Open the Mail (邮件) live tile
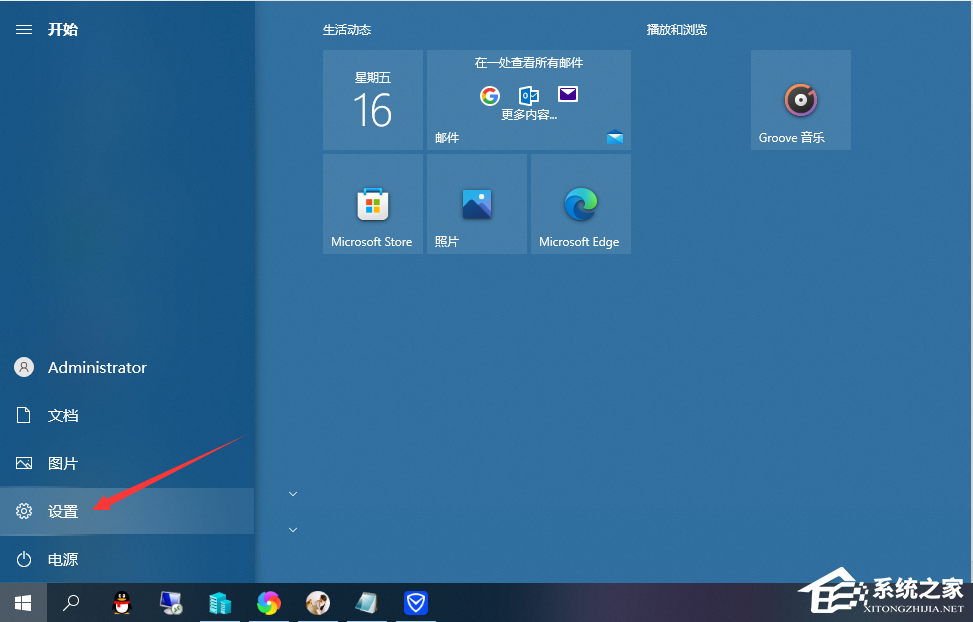 (x=528, y=100)
